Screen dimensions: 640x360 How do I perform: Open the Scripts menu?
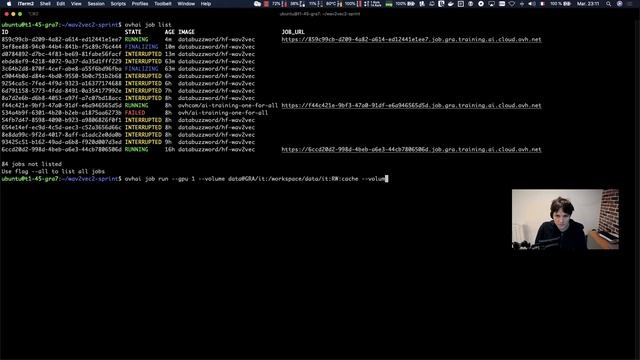click(x=118, y=4)
